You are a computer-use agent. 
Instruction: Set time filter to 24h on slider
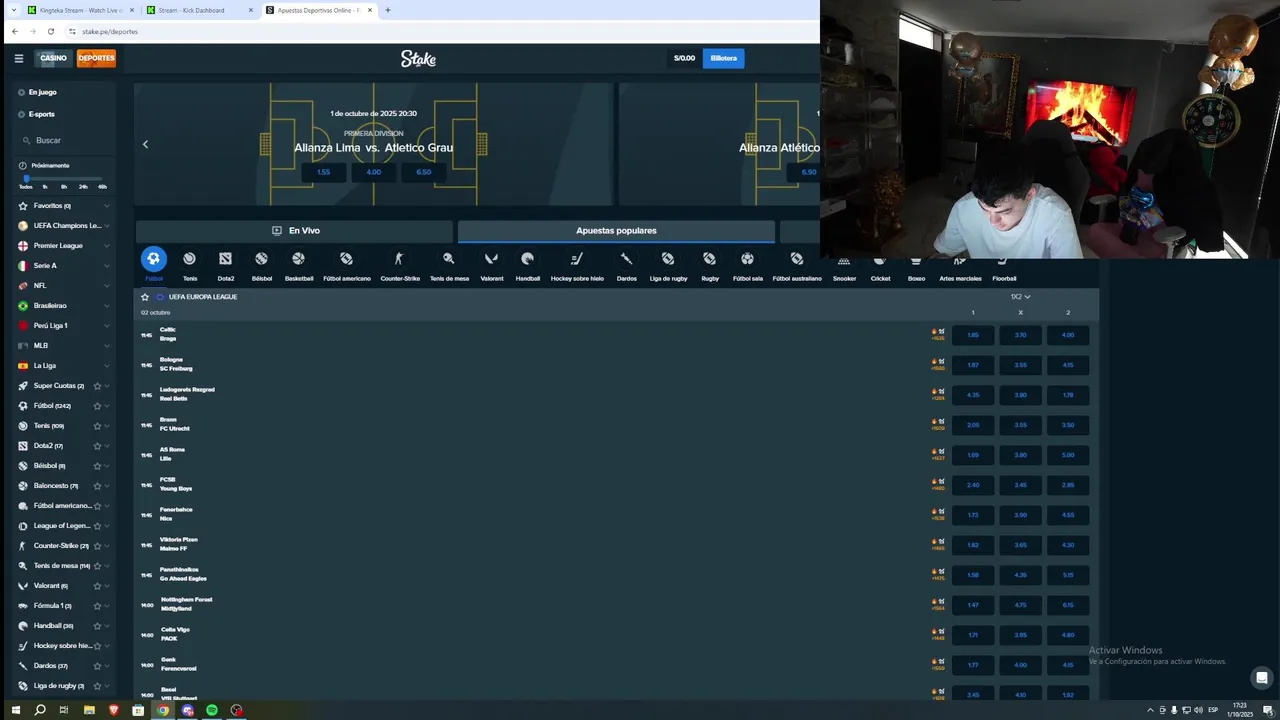tap(83, 187)
